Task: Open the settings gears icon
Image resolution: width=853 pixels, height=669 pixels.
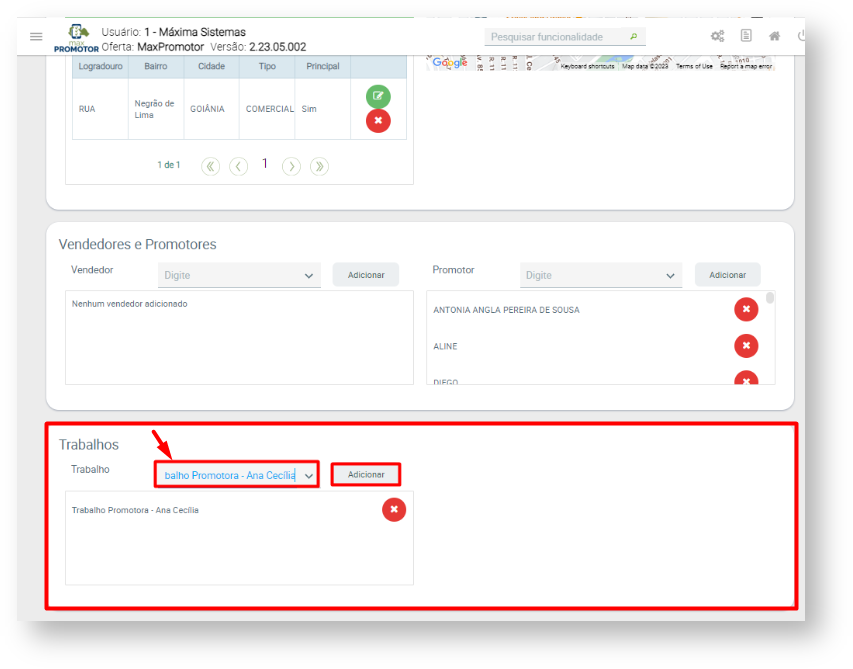Action: 718,36
